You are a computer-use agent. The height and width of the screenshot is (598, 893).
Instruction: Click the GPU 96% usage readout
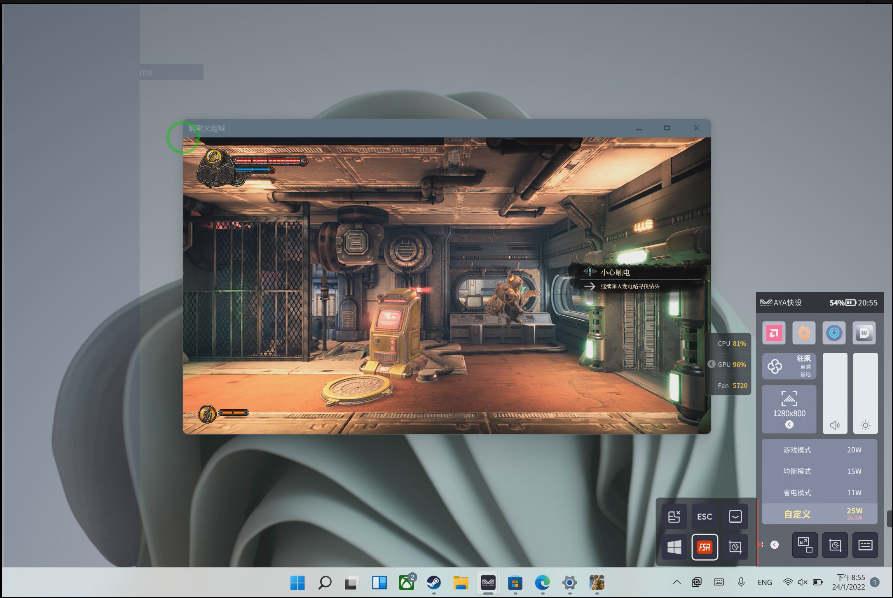[732, 364]
